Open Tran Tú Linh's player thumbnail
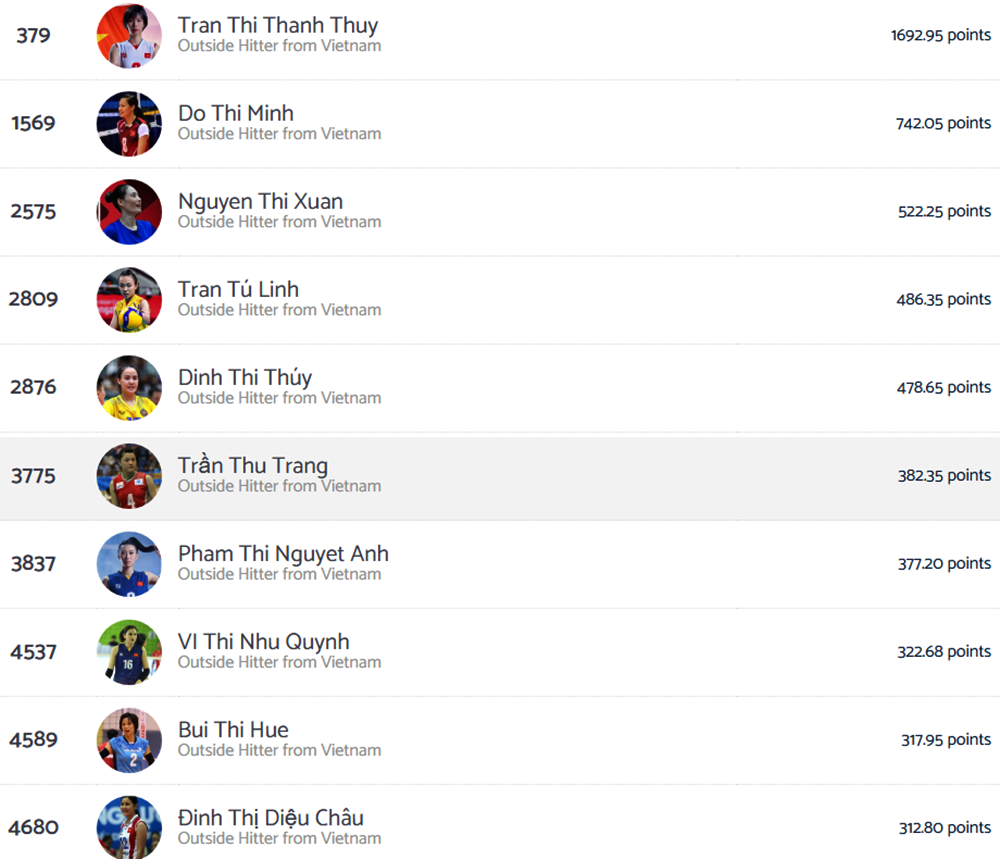 pos(129,300)
